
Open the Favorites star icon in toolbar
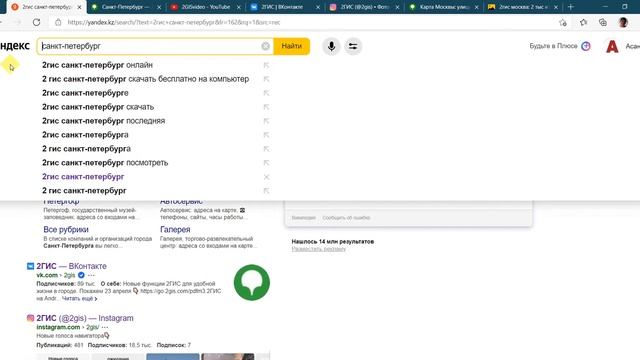tap(583, 22)
